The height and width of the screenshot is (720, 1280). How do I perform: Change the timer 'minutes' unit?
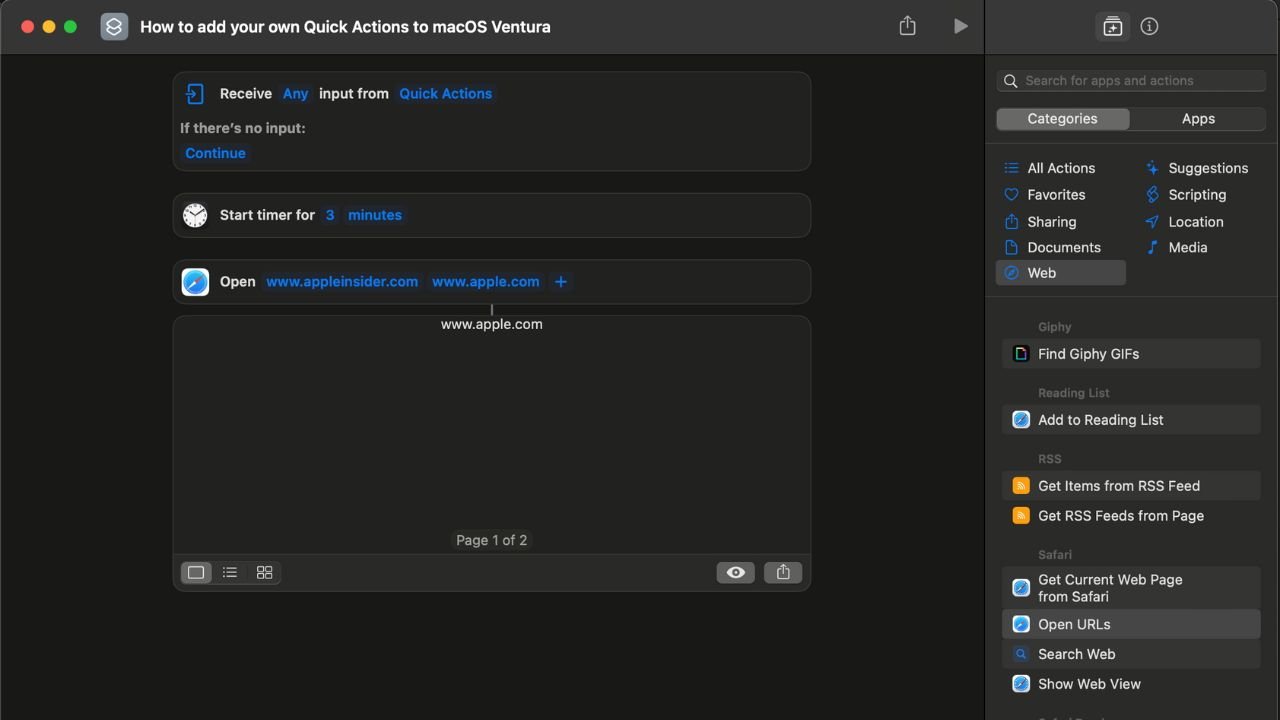[x=374, y=215]
